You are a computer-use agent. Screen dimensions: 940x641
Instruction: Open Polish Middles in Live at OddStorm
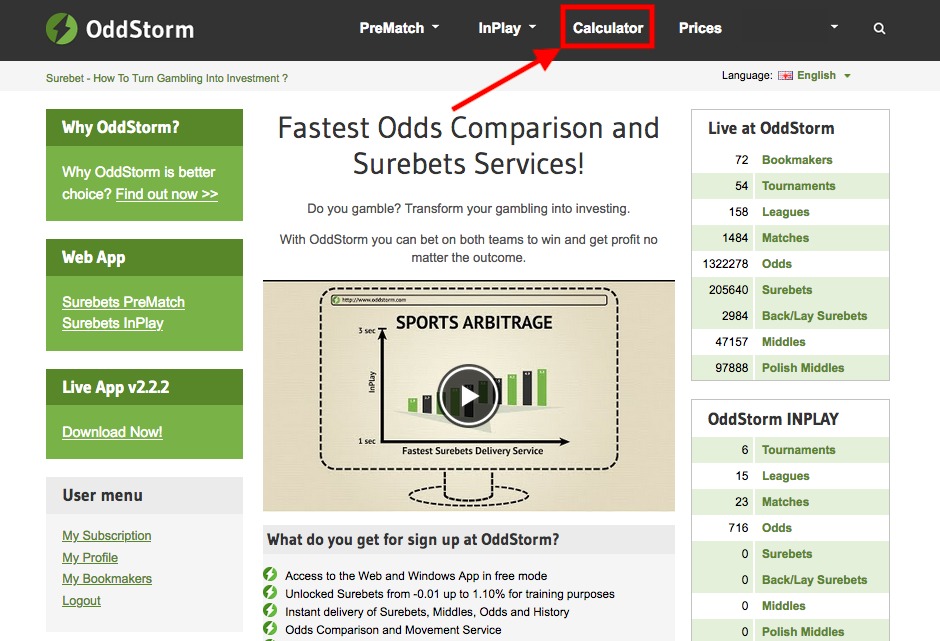pos(803,368)
